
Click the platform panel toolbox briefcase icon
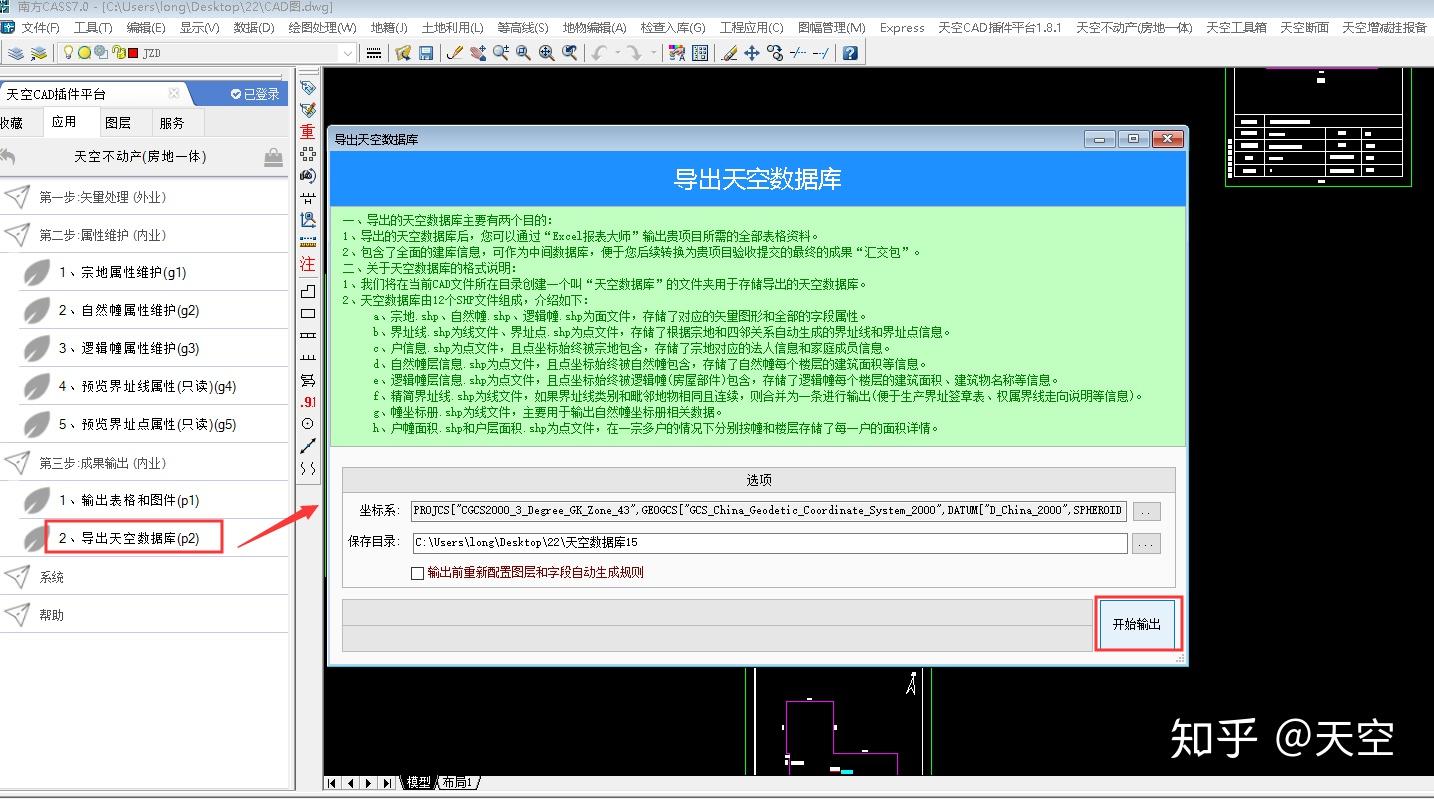click(x=273, y=157)
